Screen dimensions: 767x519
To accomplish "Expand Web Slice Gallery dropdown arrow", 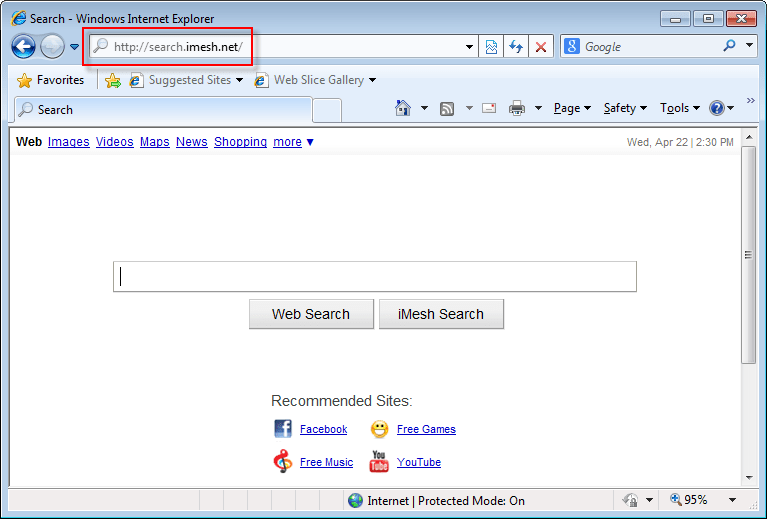I will pyautogui.click(x=372, y=80).
